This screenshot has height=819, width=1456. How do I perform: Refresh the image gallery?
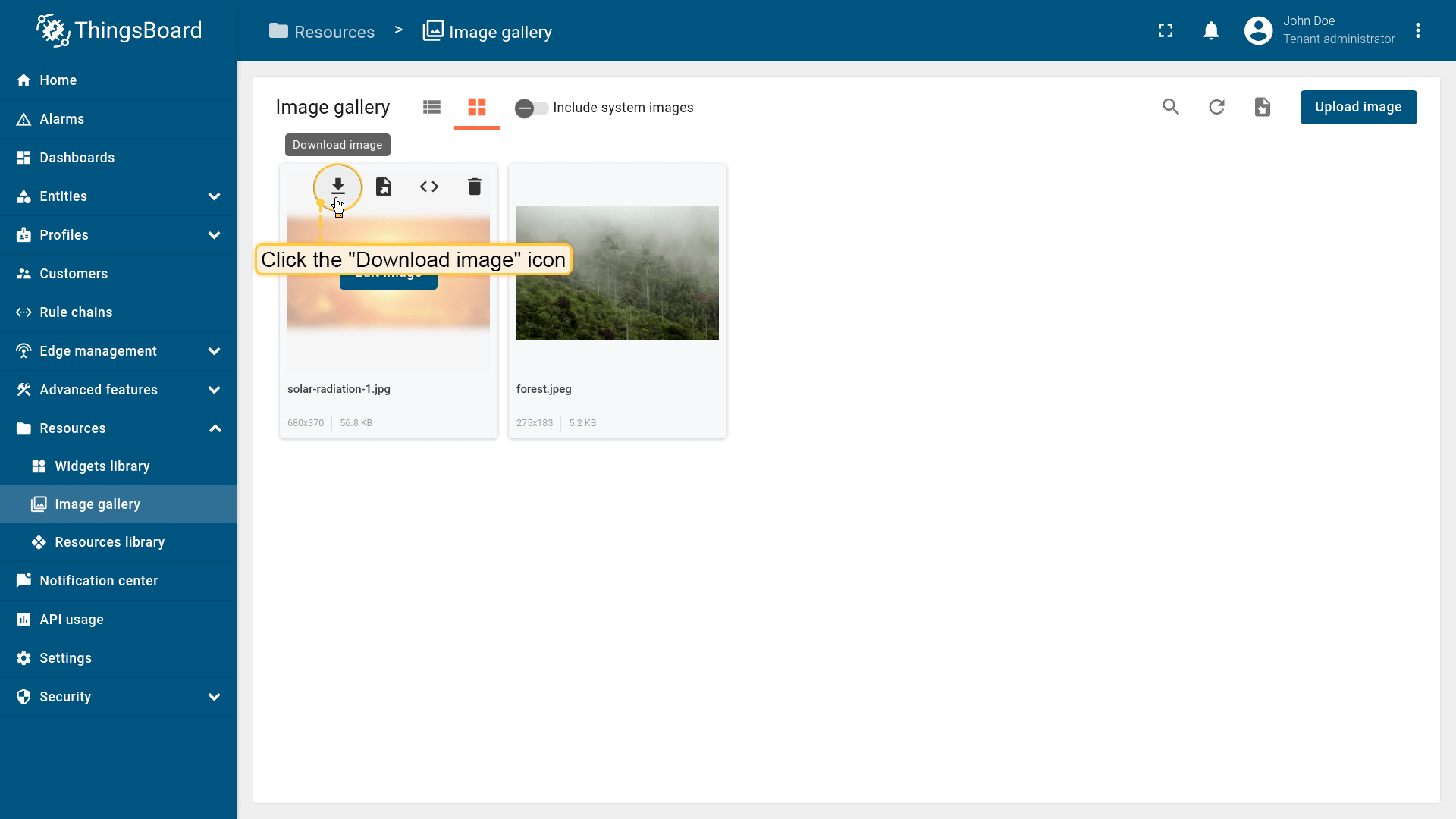tap(1216, 107)
